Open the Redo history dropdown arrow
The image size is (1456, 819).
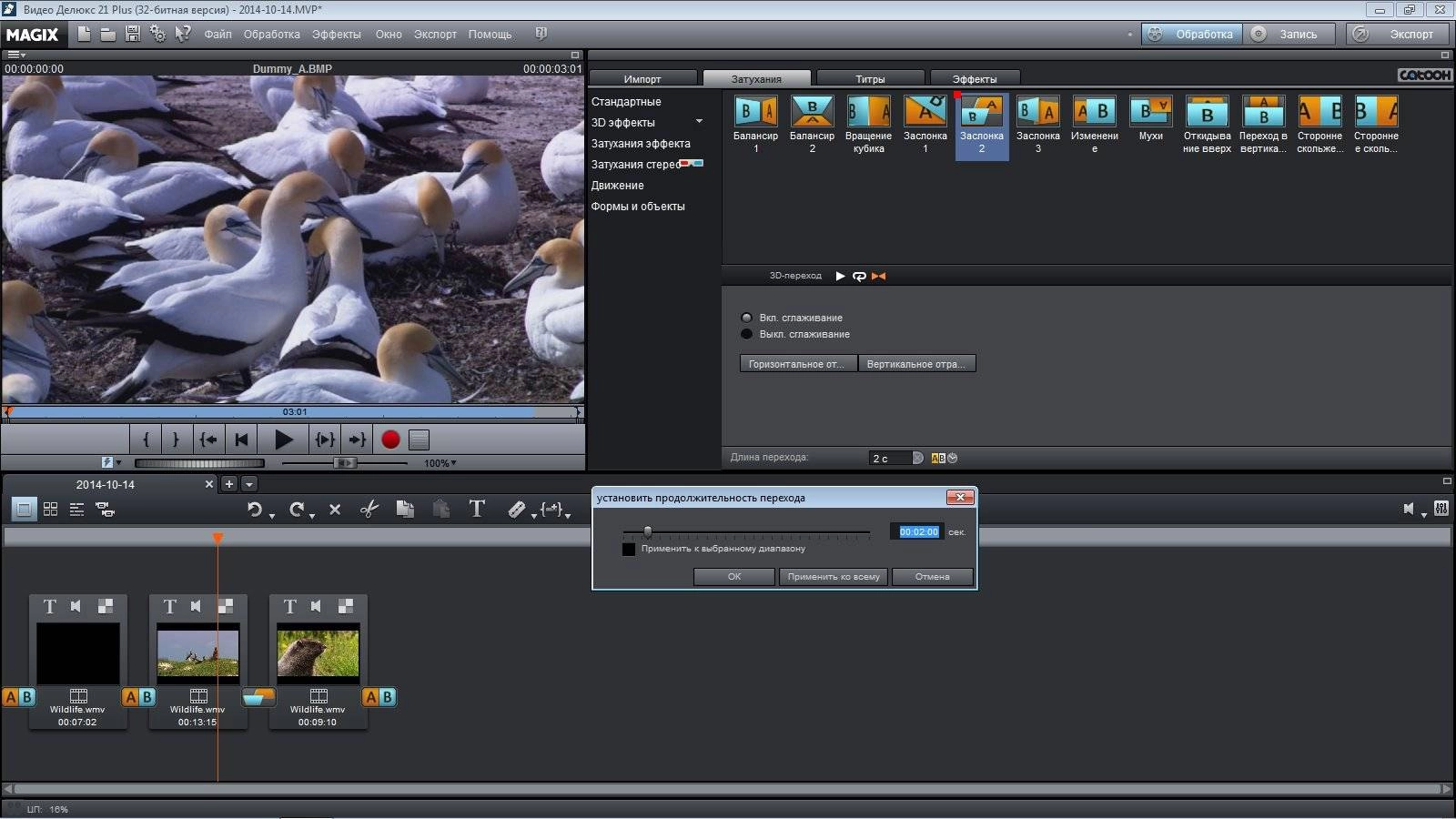(312, 516)
